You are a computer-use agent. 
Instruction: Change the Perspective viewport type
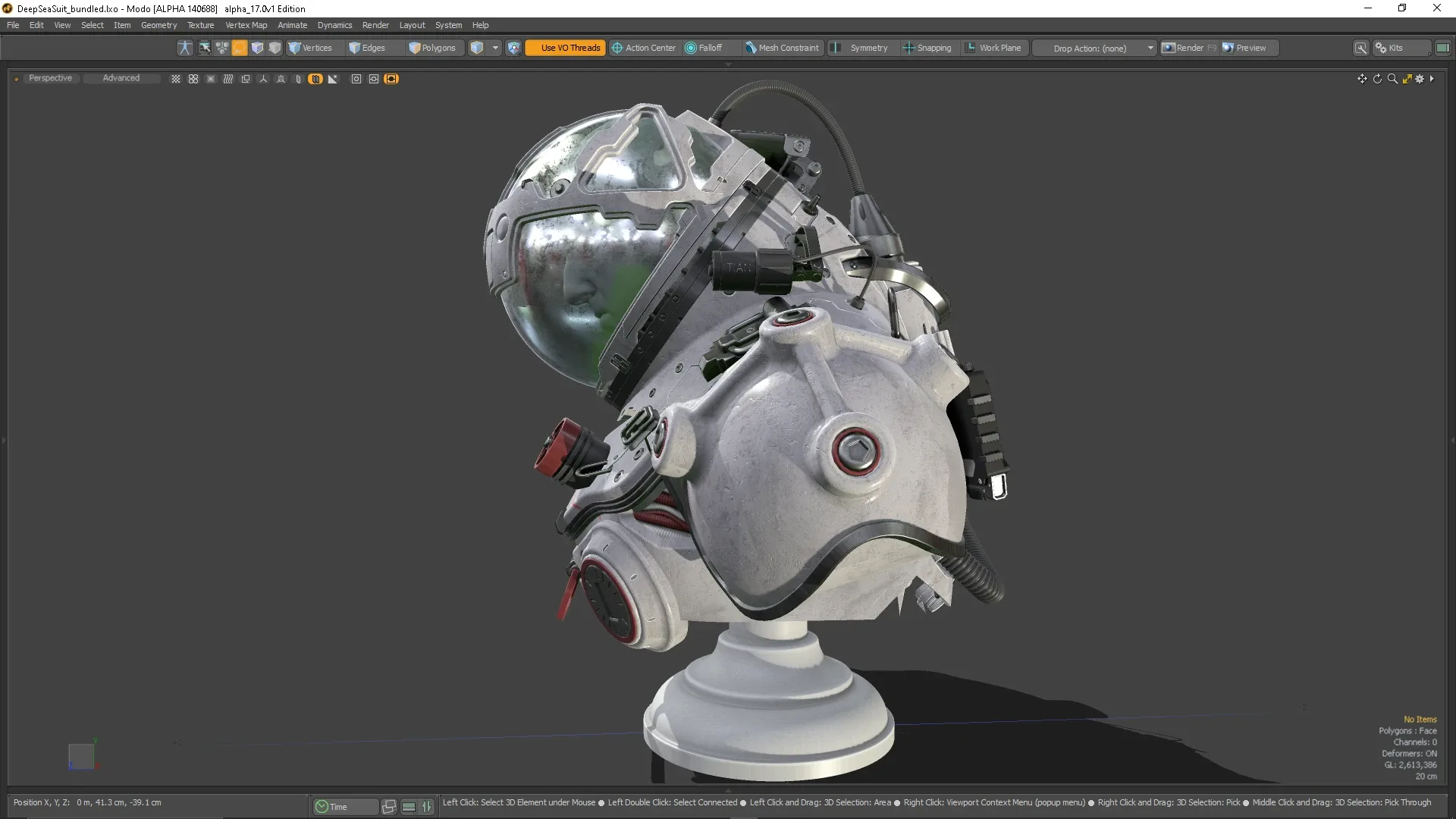(x=50, y=78)
